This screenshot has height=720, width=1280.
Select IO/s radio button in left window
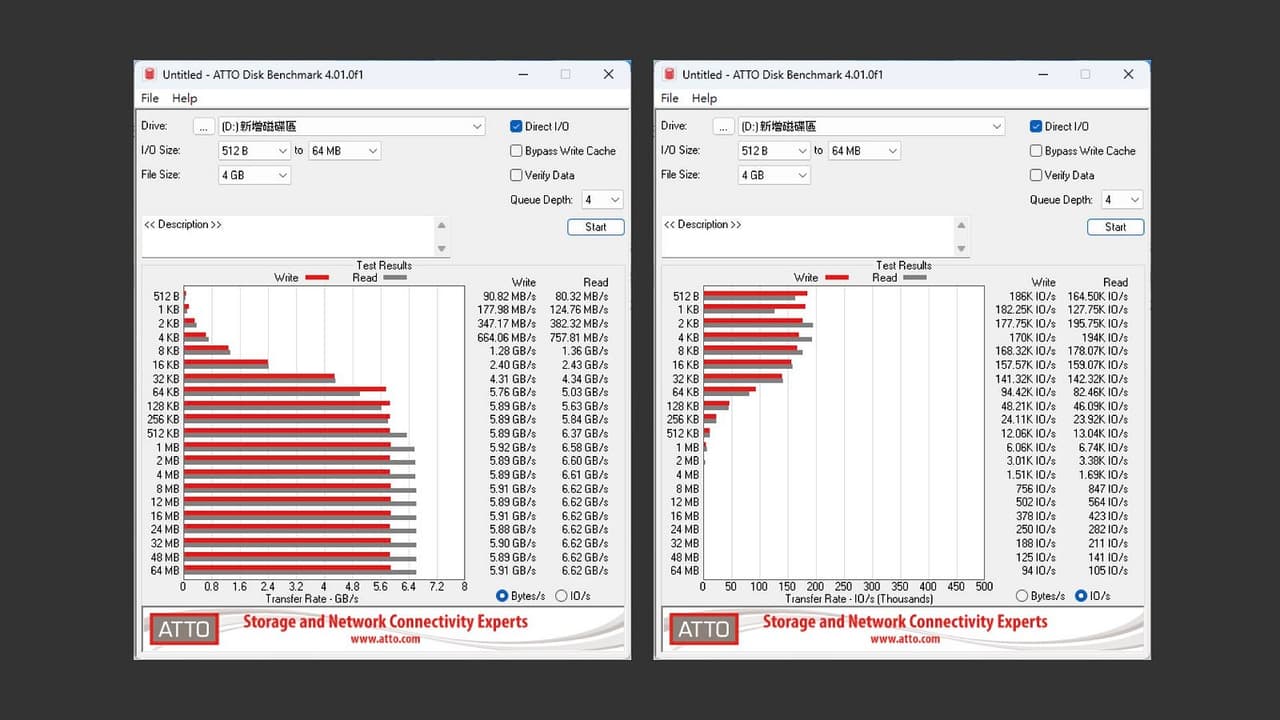click(561, 596)
